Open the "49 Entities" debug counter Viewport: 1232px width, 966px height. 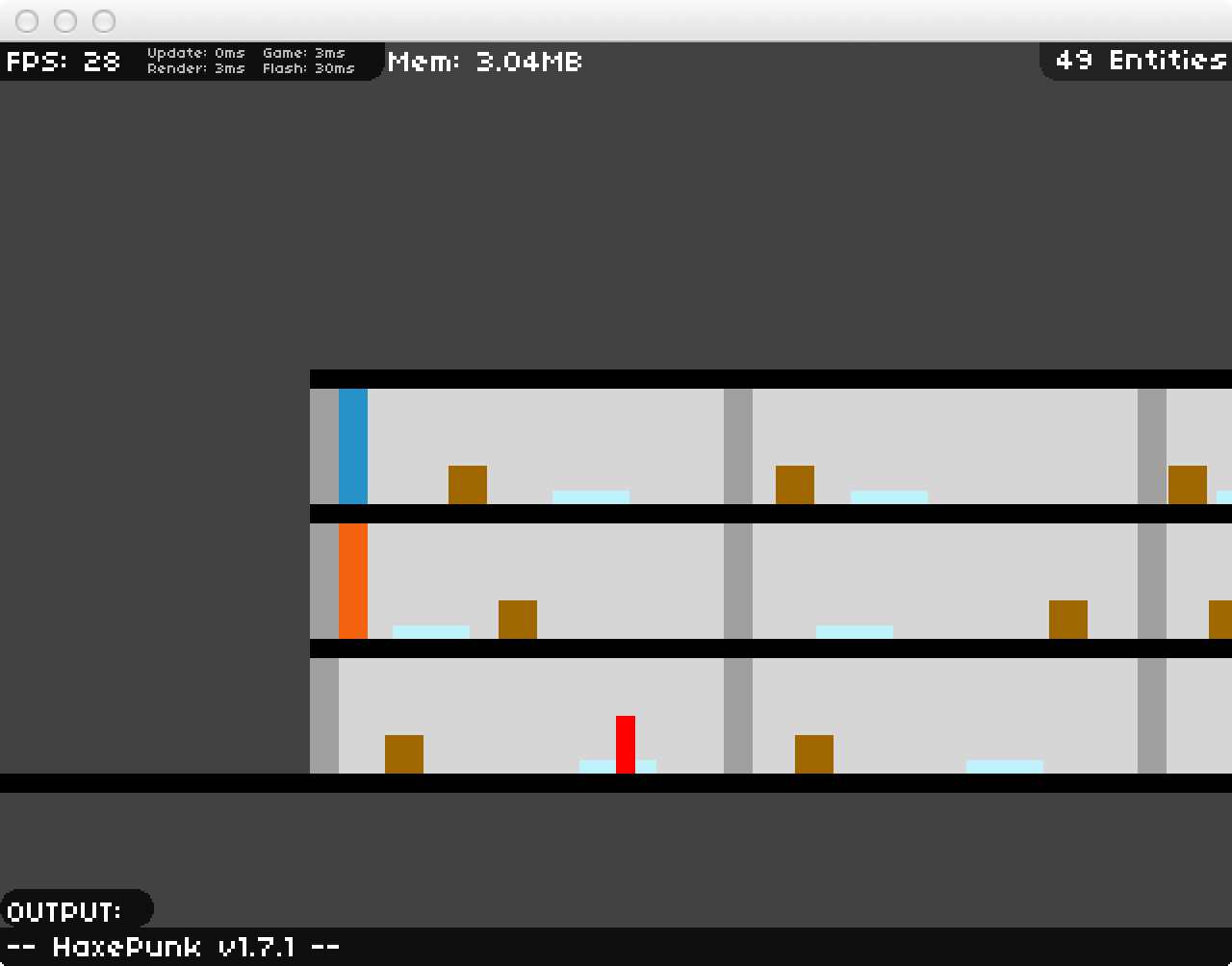1141,60
